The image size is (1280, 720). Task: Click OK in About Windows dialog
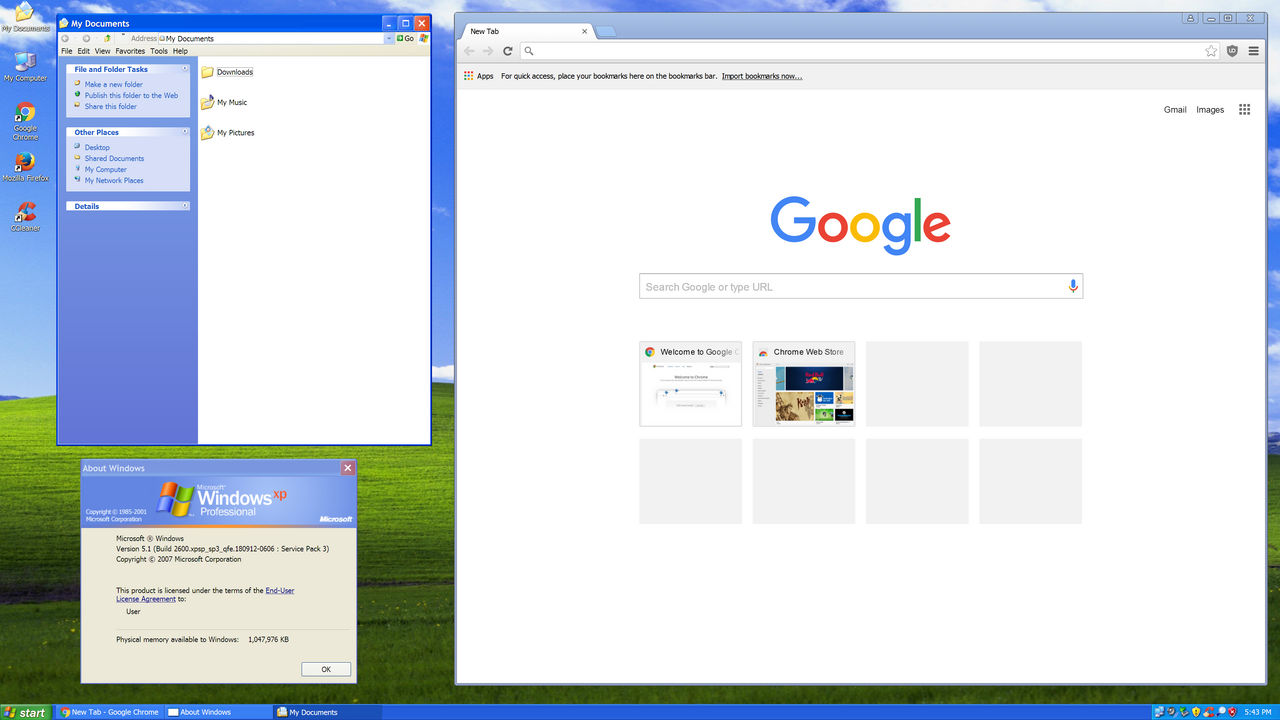(x=326, y=669)
